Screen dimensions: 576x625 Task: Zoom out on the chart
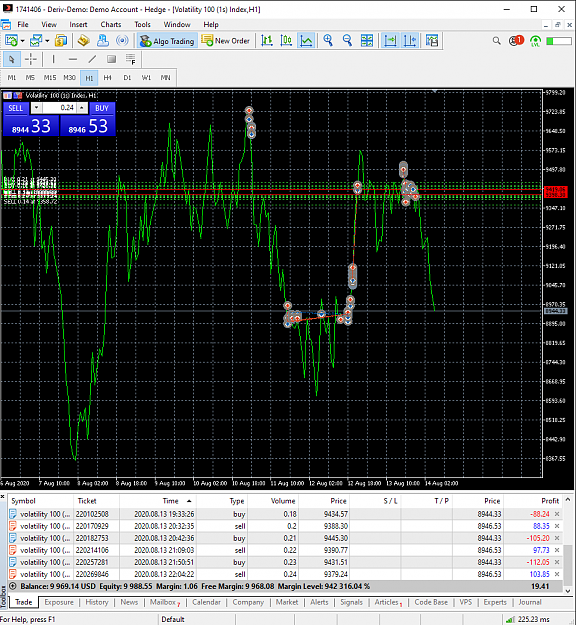(348, 41)
